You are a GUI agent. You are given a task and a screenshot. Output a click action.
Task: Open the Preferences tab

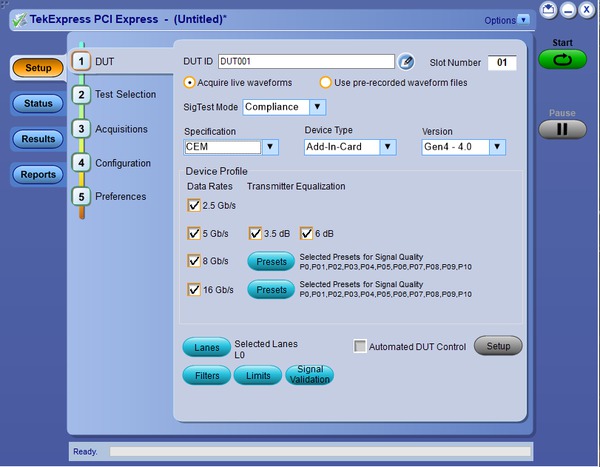tap(121, 196)
